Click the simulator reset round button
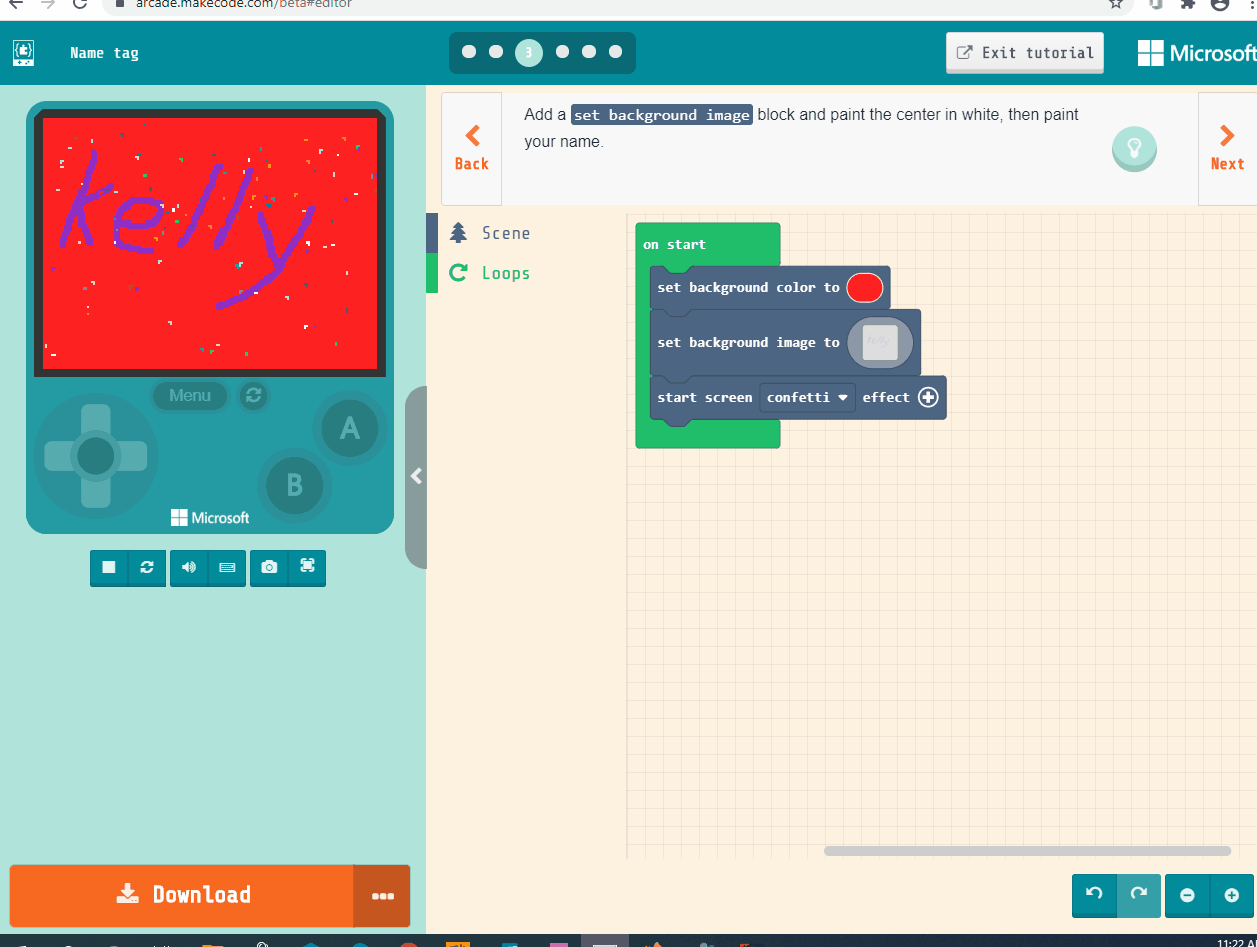Viewport: 1257px width, 947px height. 254,395
